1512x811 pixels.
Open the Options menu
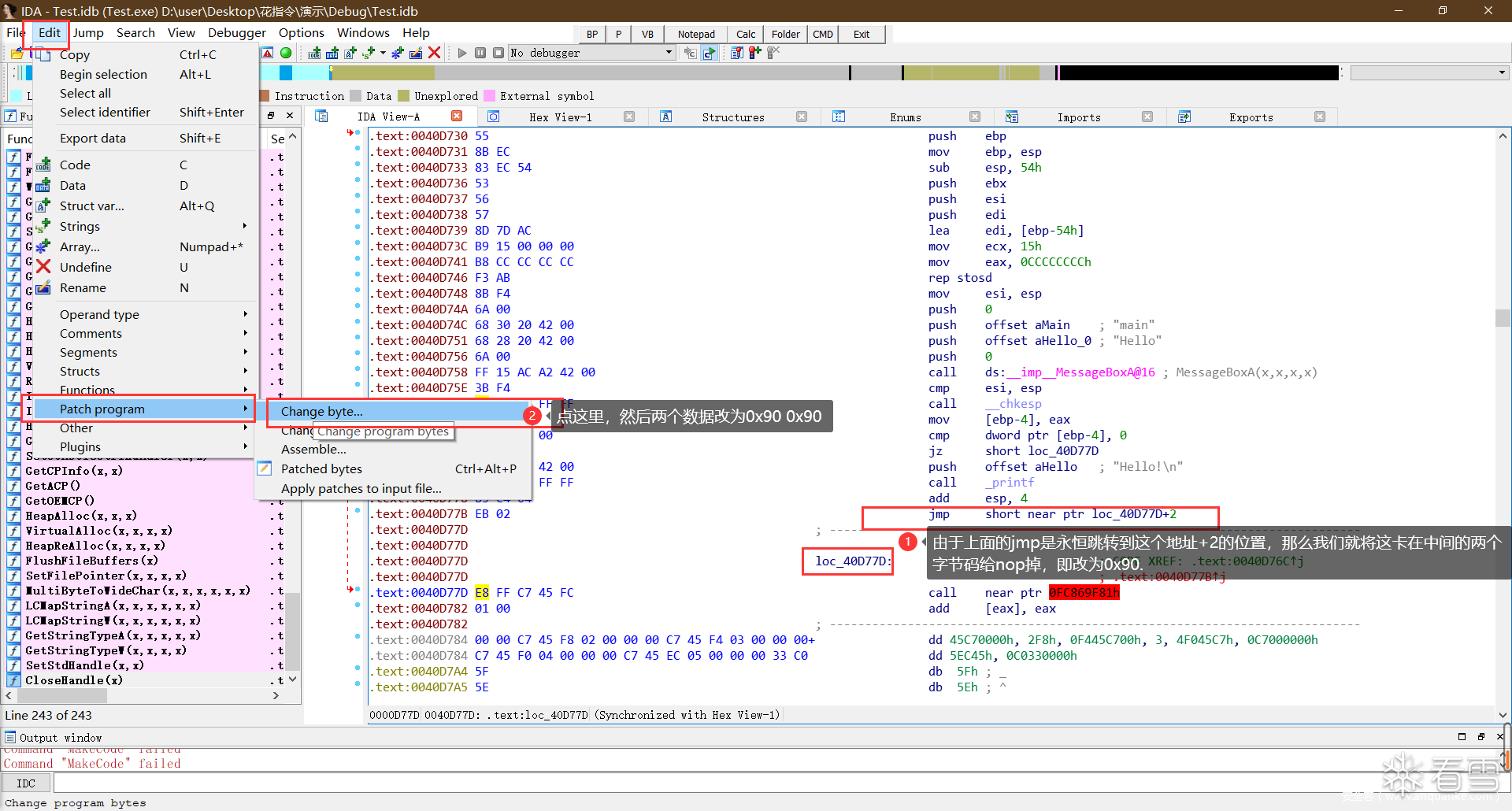tap(302, 33)
